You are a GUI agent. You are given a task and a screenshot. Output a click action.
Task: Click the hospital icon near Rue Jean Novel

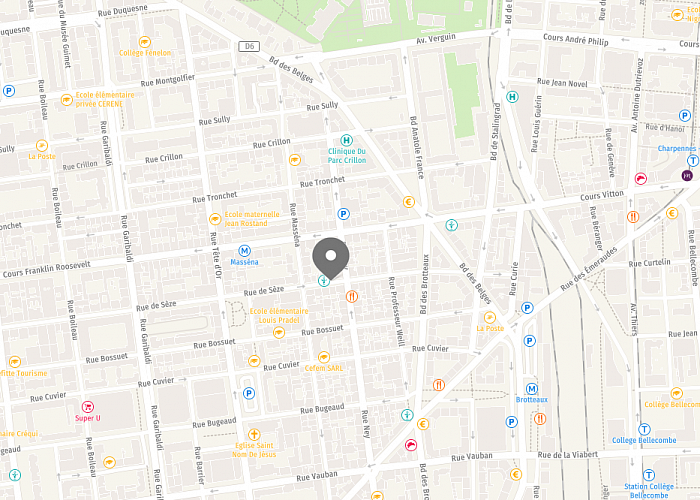(512, 97)
